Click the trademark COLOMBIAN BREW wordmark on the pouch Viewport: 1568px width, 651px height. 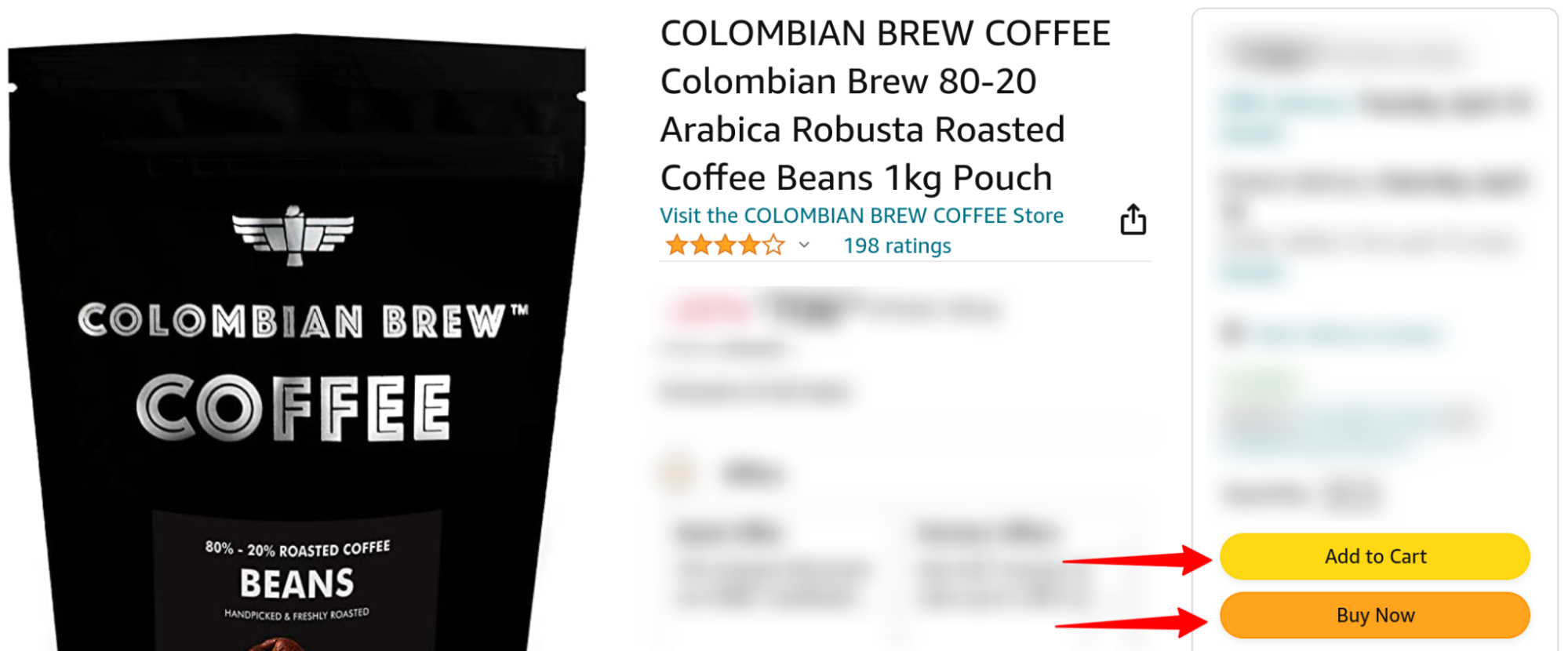[303, 322]
